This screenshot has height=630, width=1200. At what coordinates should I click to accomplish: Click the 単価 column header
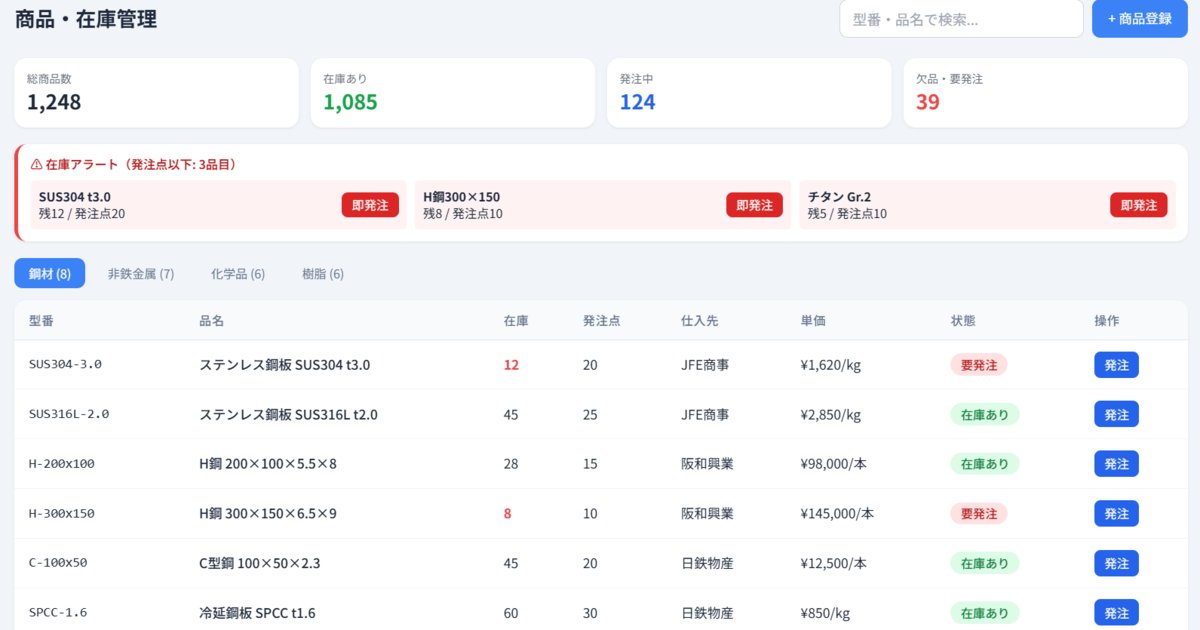click(813, 321)
